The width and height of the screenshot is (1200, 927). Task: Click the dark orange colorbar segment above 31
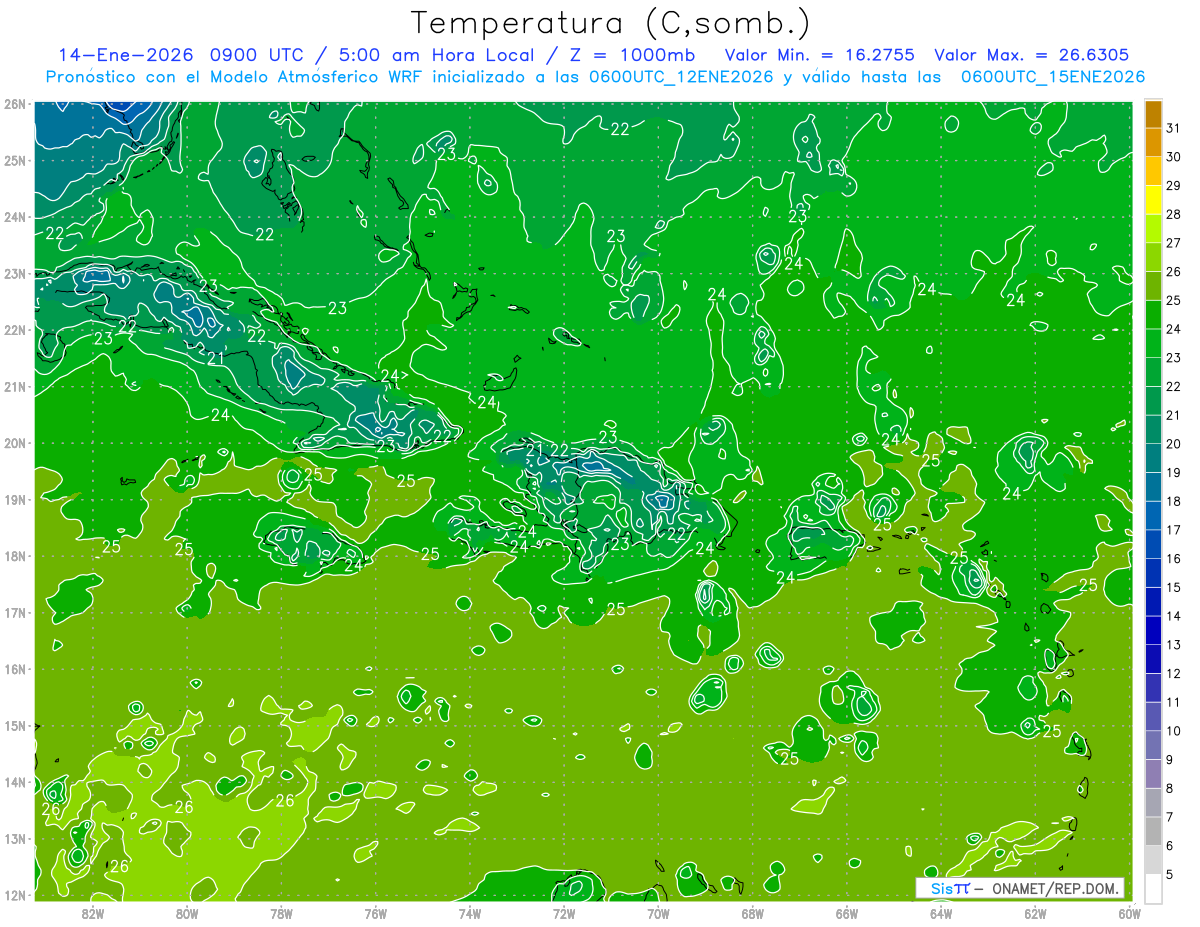(1153, 114)
